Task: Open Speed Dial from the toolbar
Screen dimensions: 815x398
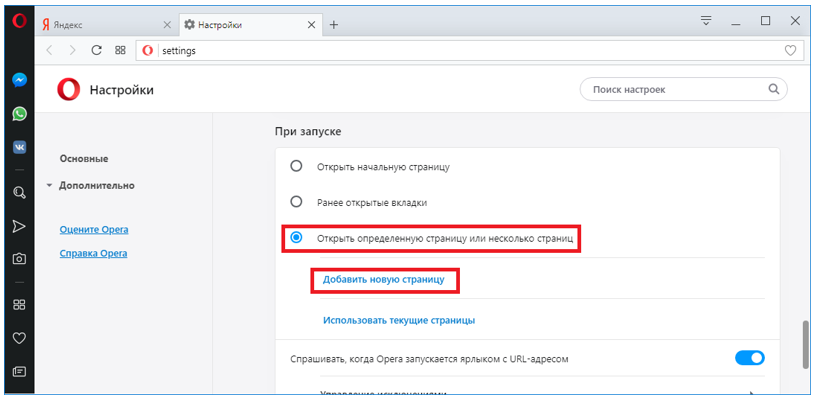Action: tap(120, 50)
